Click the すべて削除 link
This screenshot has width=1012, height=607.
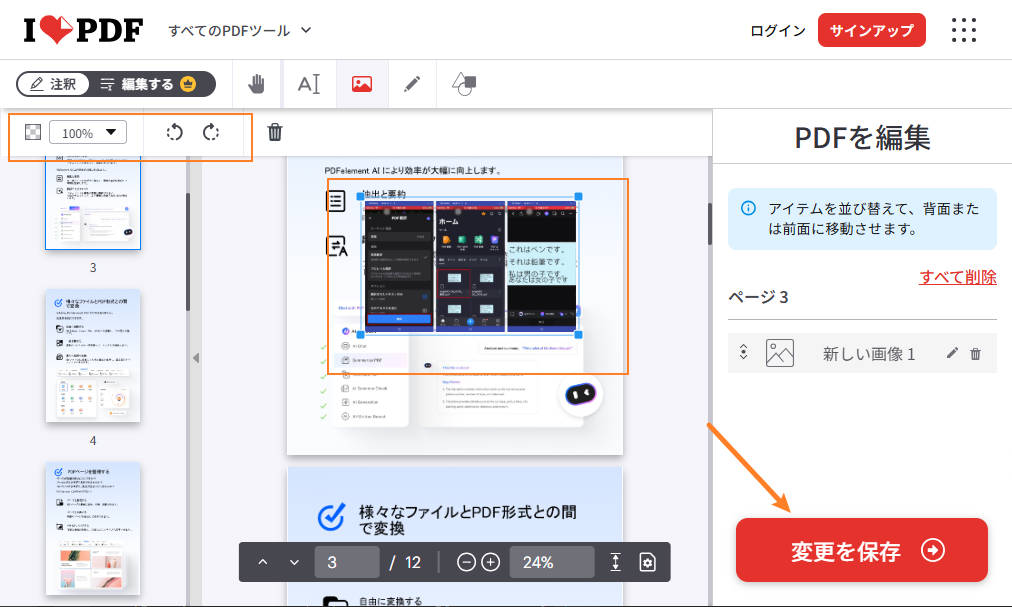click(956, 277)
